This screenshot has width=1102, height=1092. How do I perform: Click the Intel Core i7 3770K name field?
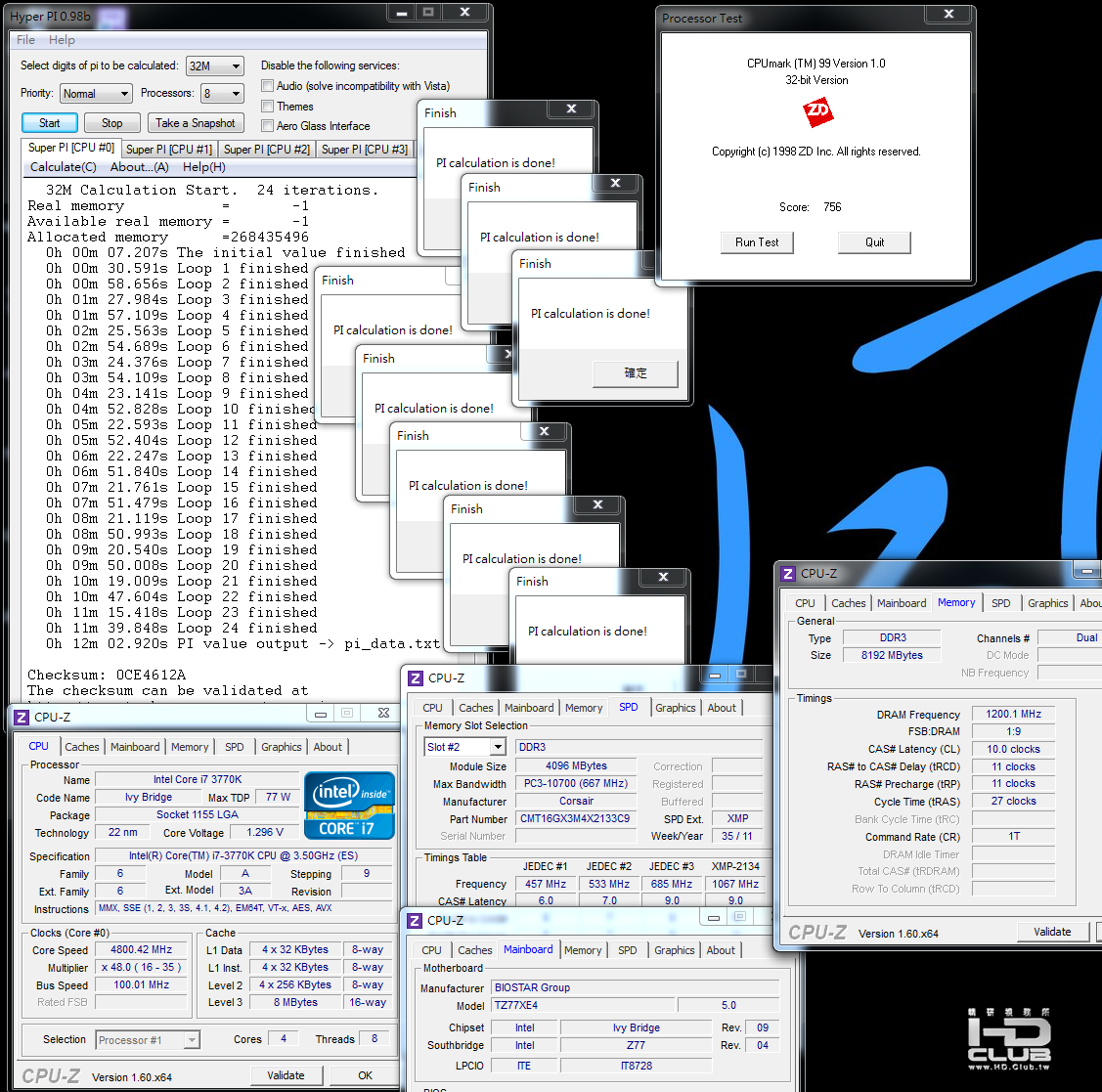198,779
